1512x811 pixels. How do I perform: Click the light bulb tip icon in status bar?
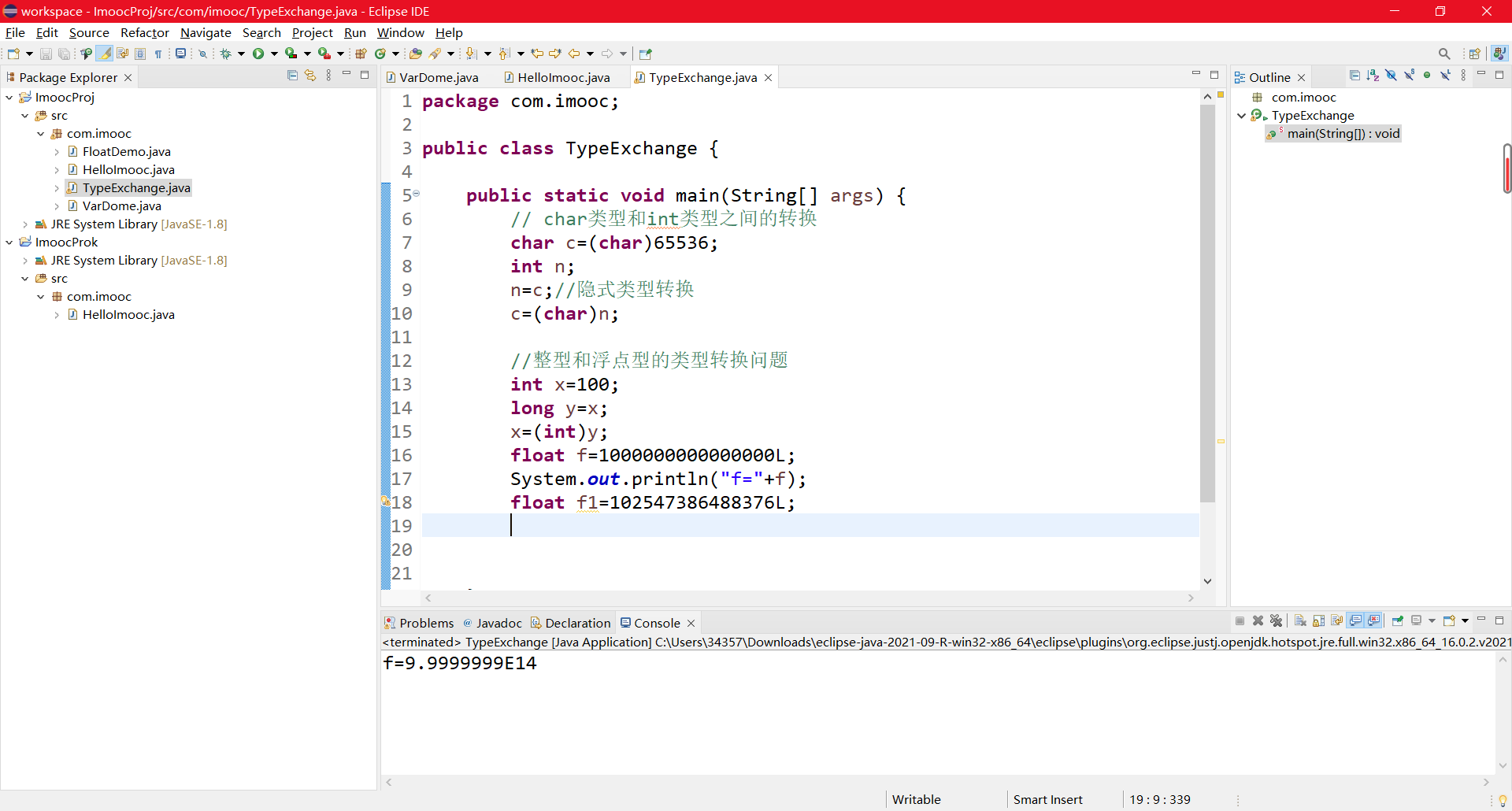tap(1503, 800)
